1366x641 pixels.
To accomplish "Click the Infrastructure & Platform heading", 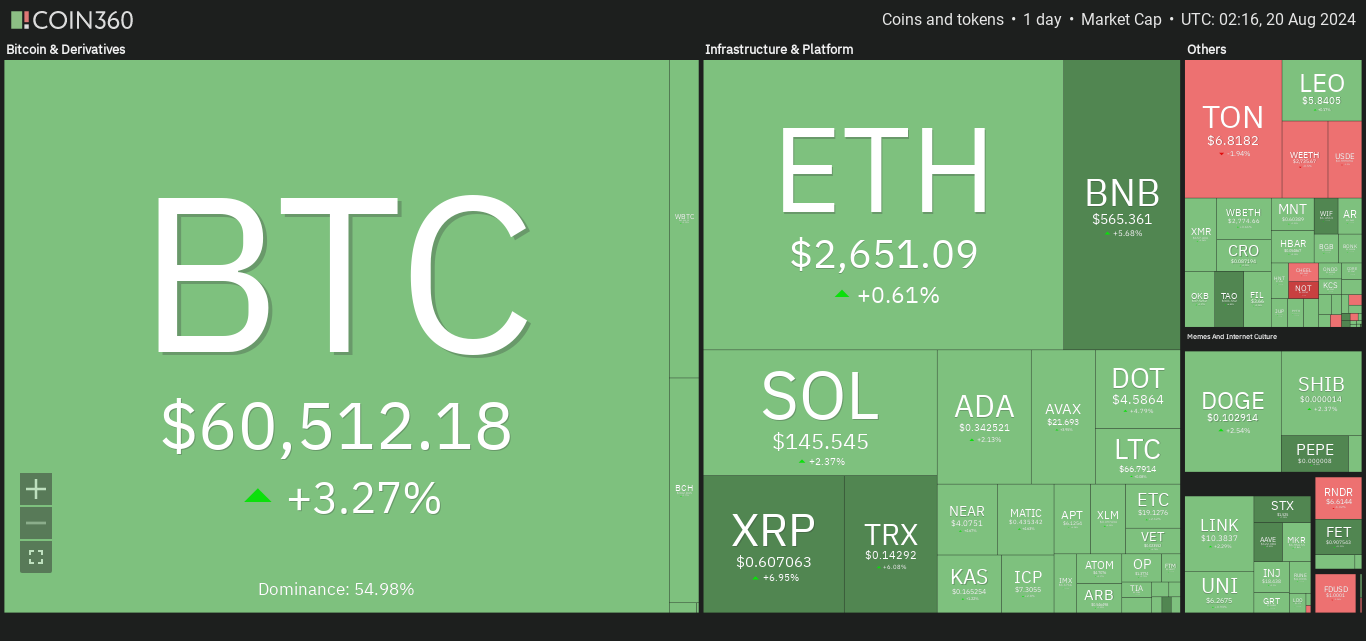I will point(779,49).
